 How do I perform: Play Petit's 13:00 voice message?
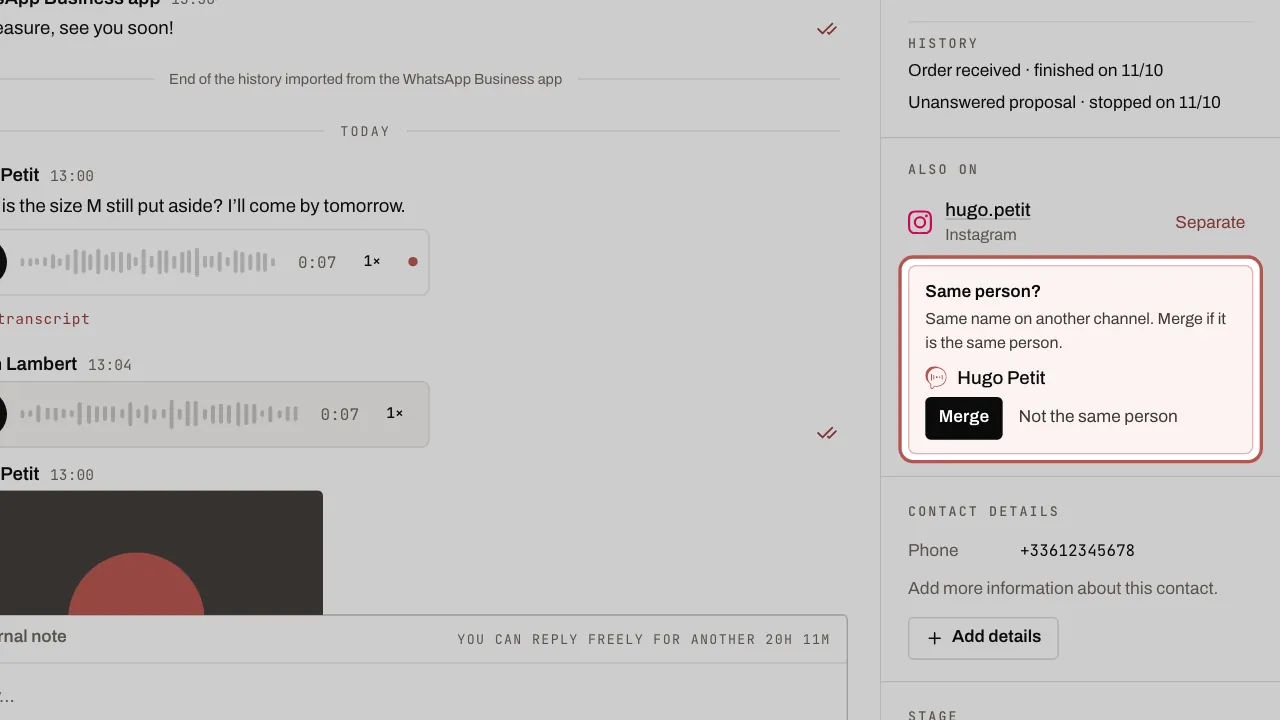pos(0,262)
